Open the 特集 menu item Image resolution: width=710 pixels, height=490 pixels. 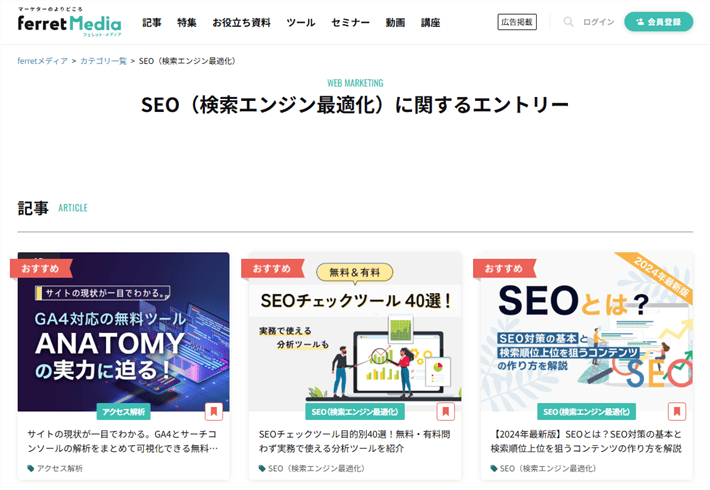(187, 23)
